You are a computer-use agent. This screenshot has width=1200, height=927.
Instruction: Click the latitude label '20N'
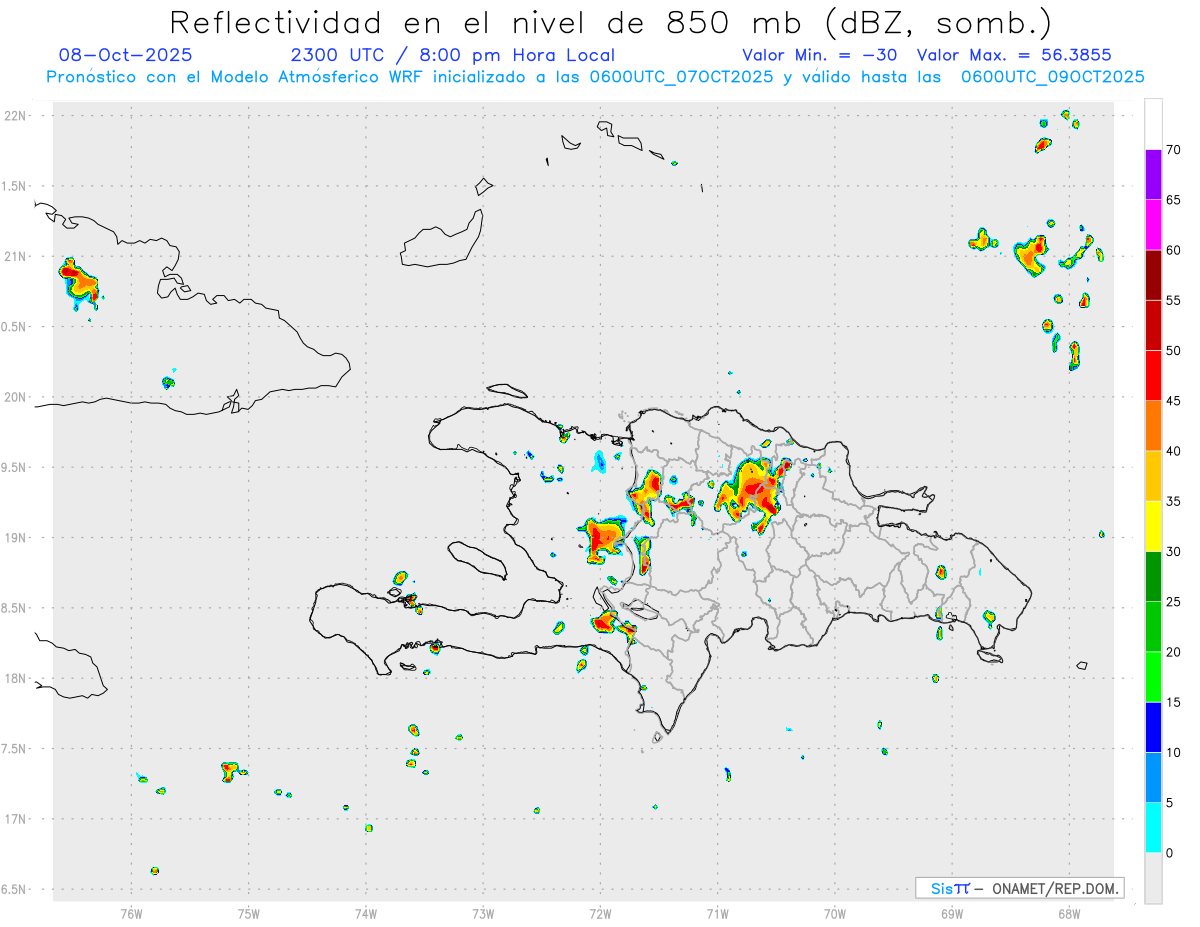[16, 397]
